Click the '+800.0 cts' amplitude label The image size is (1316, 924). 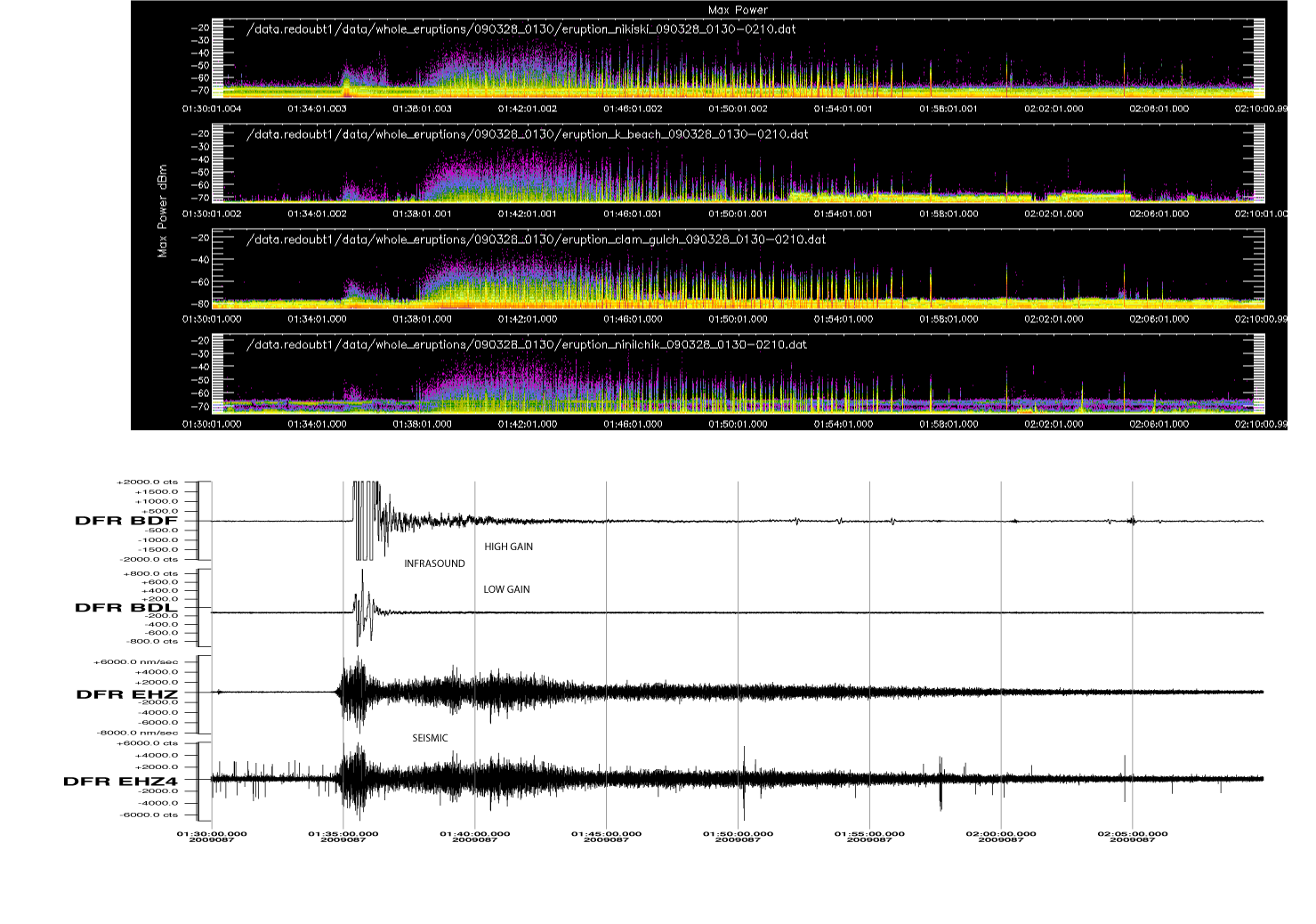[151, 574]
